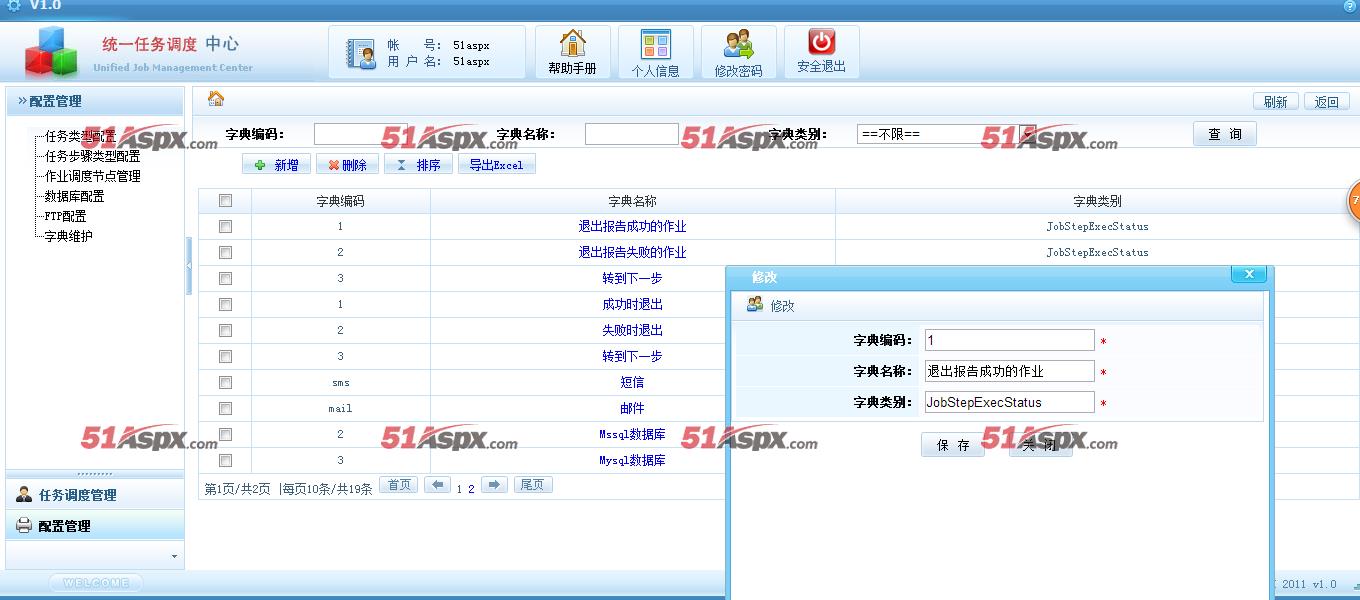Click the help question mark icon top right
Image resolution: width=1360 pixels, height=600 pixels.
[1350, 6]
